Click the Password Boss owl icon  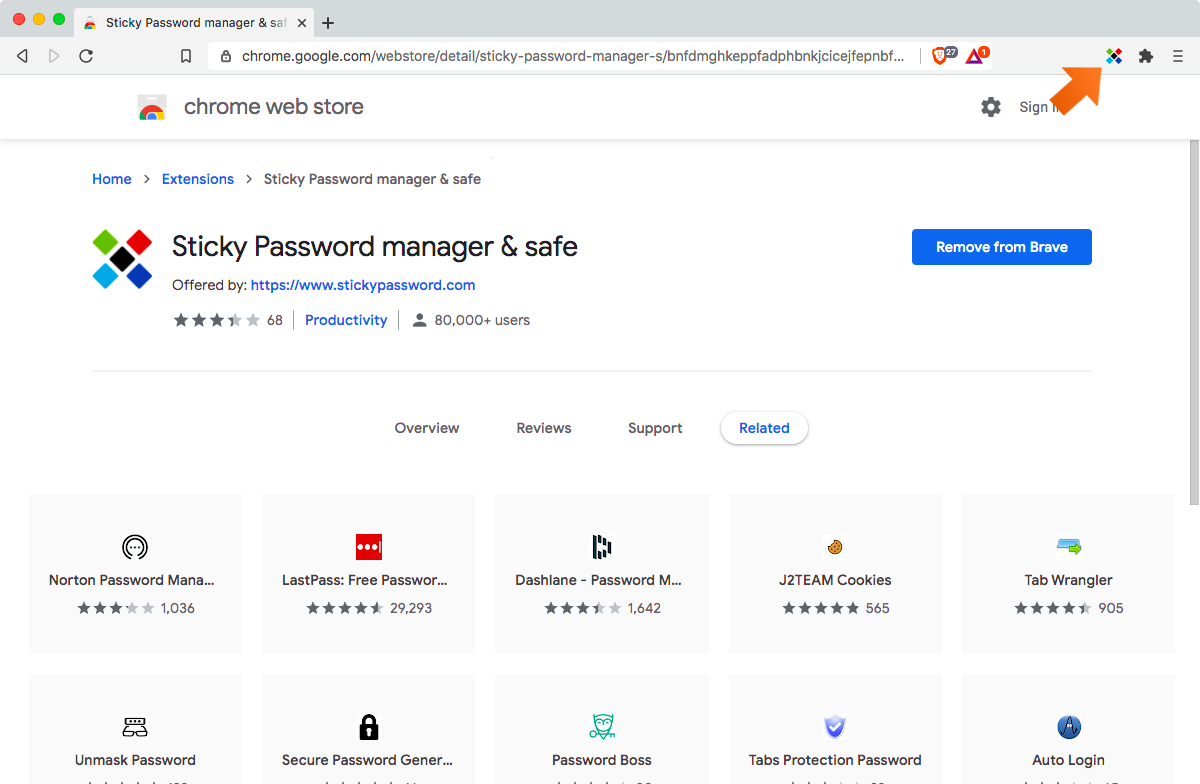coord(602,727)
